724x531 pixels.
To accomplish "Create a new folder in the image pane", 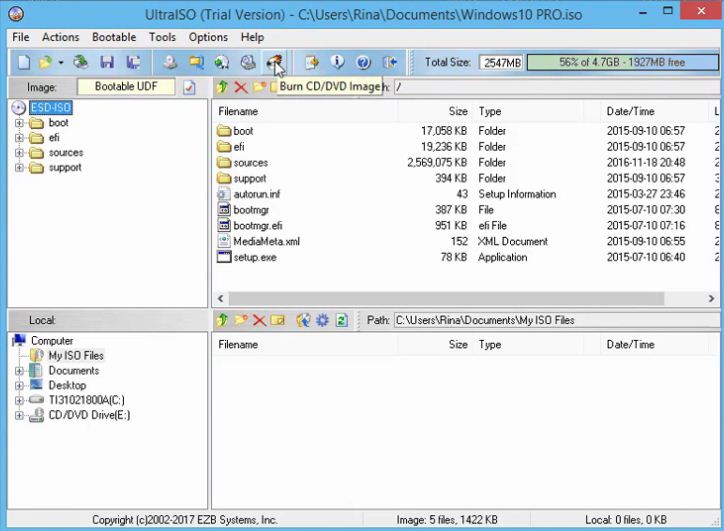I will point(259,86).
